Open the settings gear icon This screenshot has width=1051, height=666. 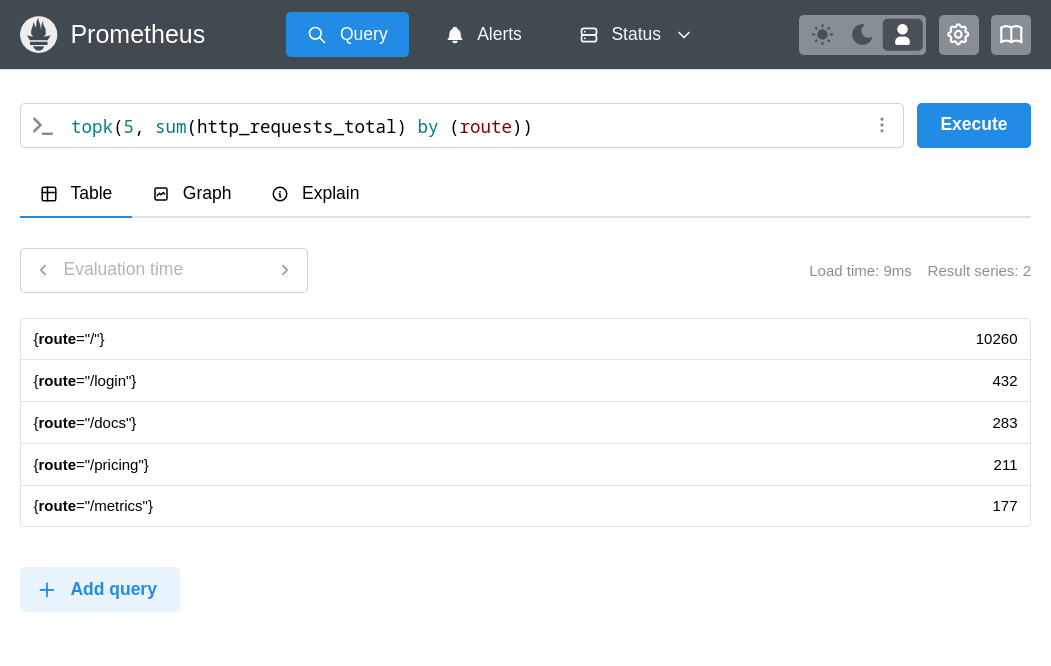pos(958,35)
